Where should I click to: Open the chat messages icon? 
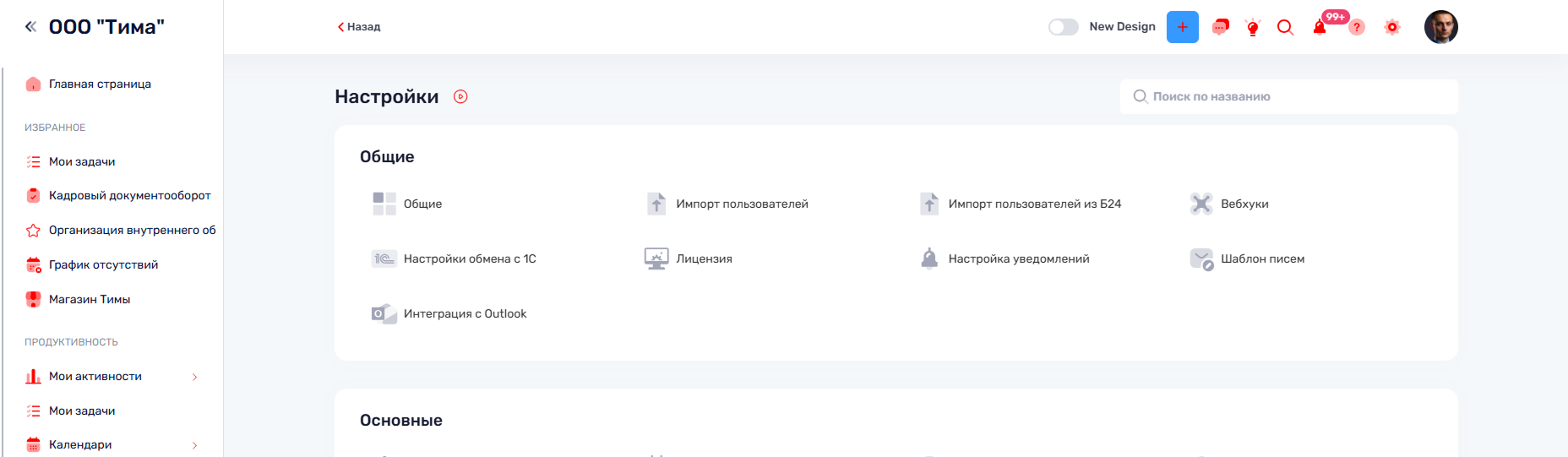pos(1220,27)
